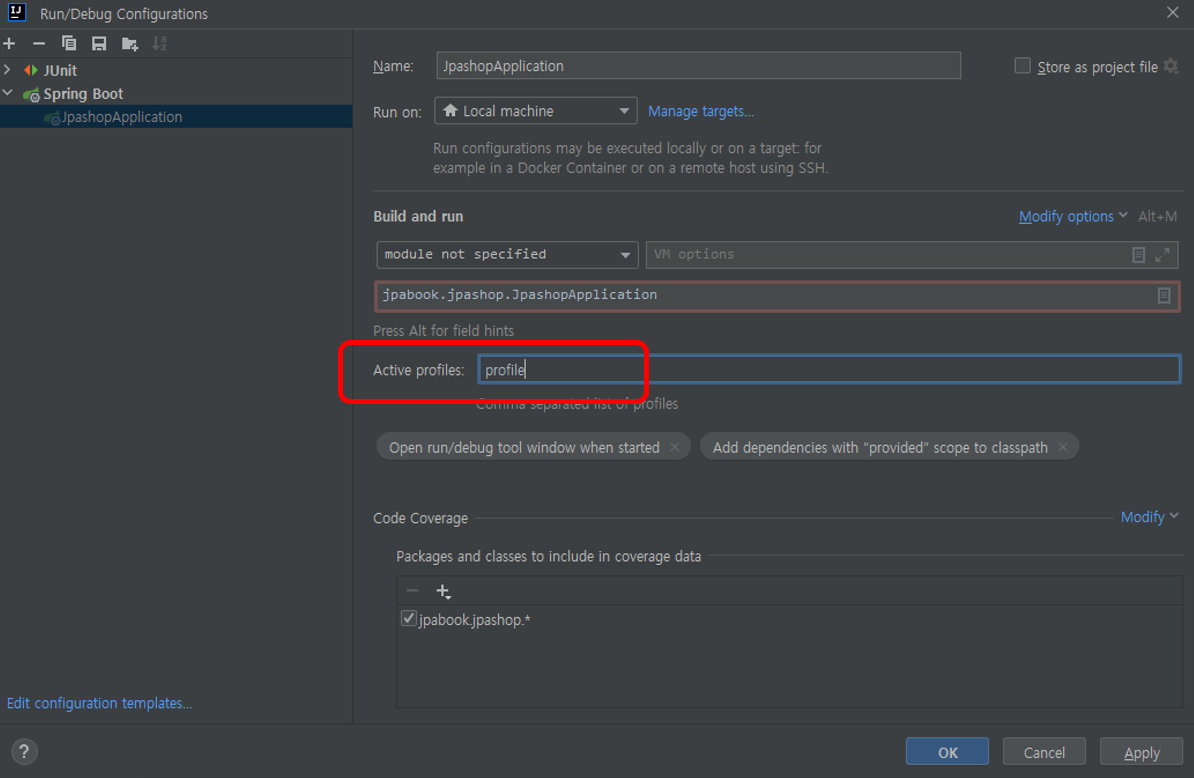Confirm the dialog with OK
The height and width of the screenshot is (778, 1194).
tap(947, 752)
